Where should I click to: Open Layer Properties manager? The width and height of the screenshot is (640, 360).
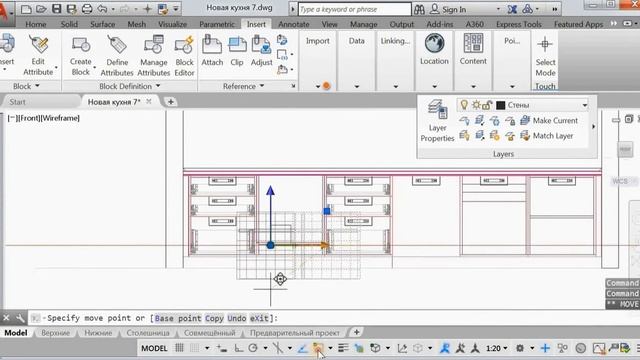click(438, 120)
